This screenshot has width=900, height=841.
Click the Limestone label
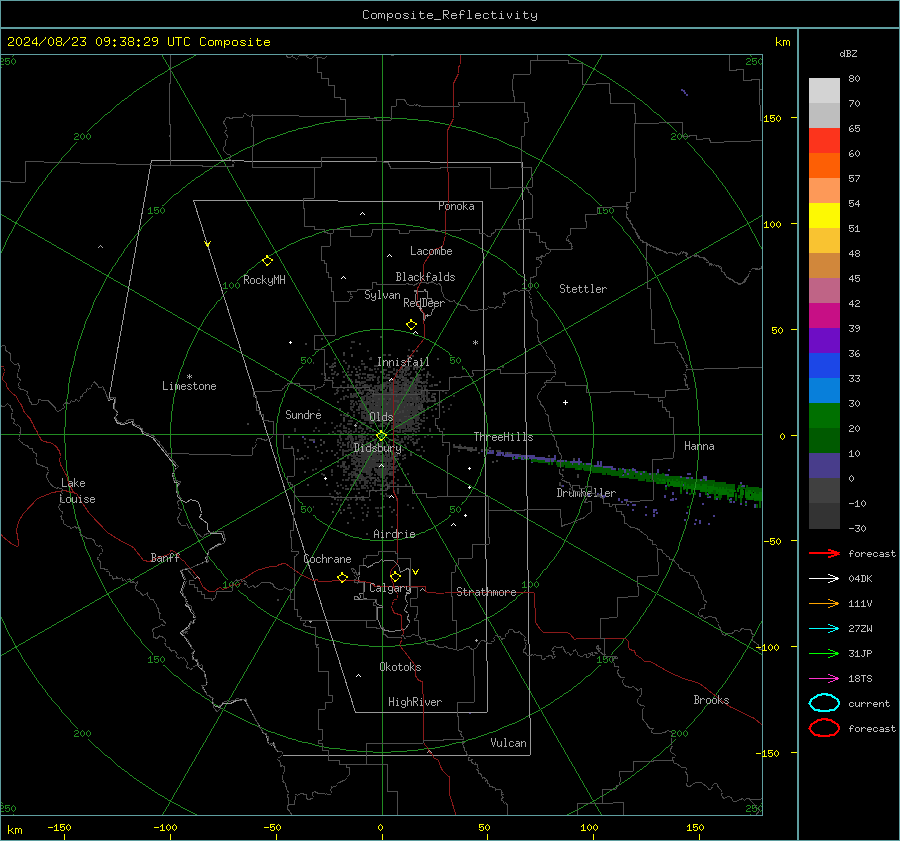[189, 386]
